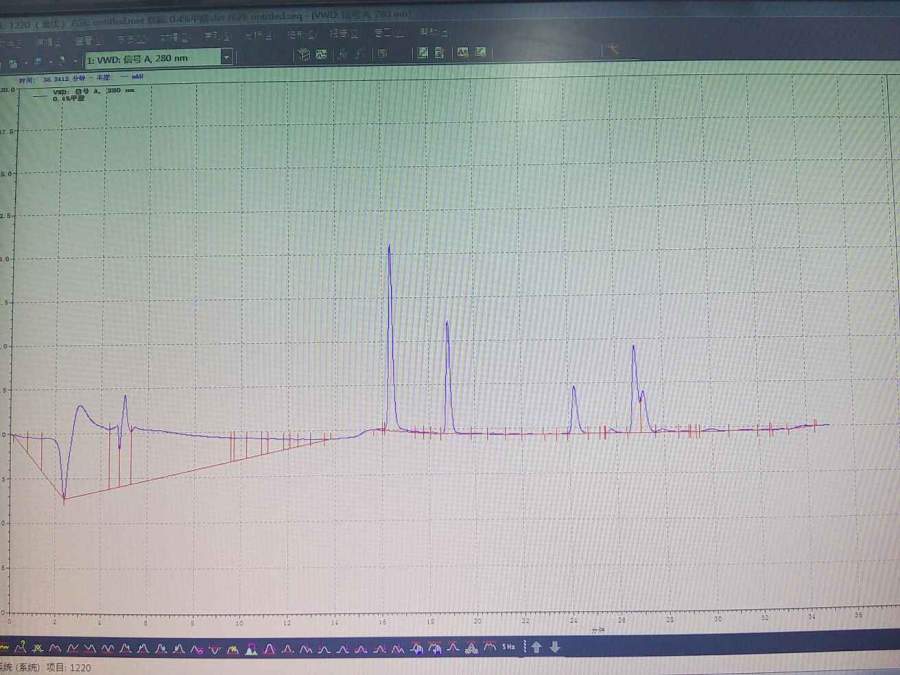
Task: Open the 序列 (Sequence) menu
Action: pos(218,37)
